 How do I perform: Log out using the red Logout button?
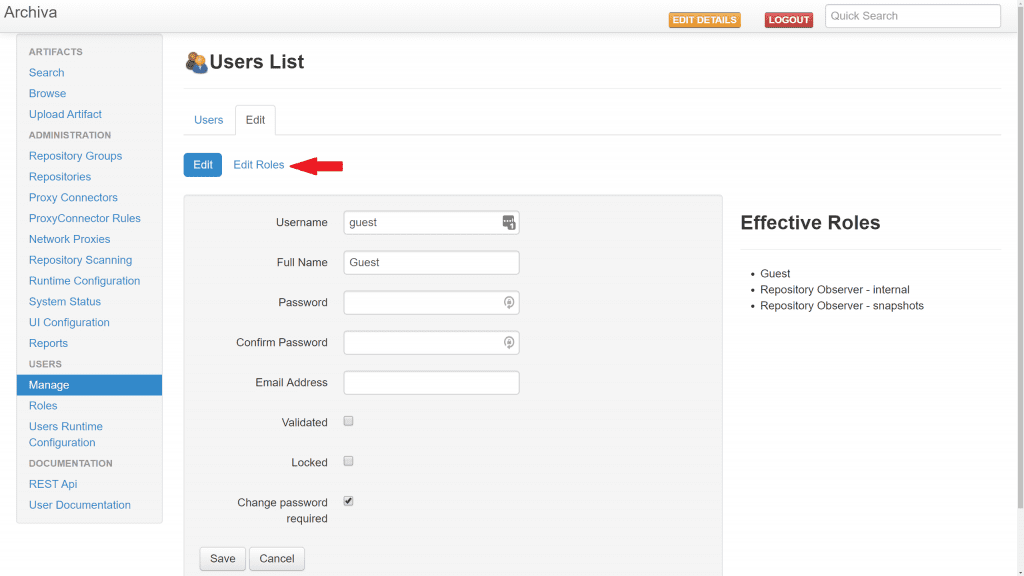[789, 20]
